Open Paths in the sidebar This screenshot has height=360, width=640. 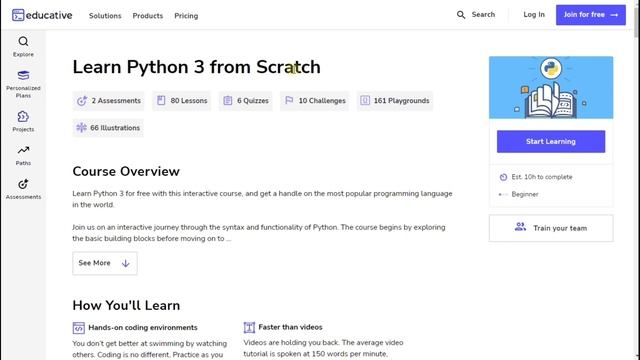point(23,155)
